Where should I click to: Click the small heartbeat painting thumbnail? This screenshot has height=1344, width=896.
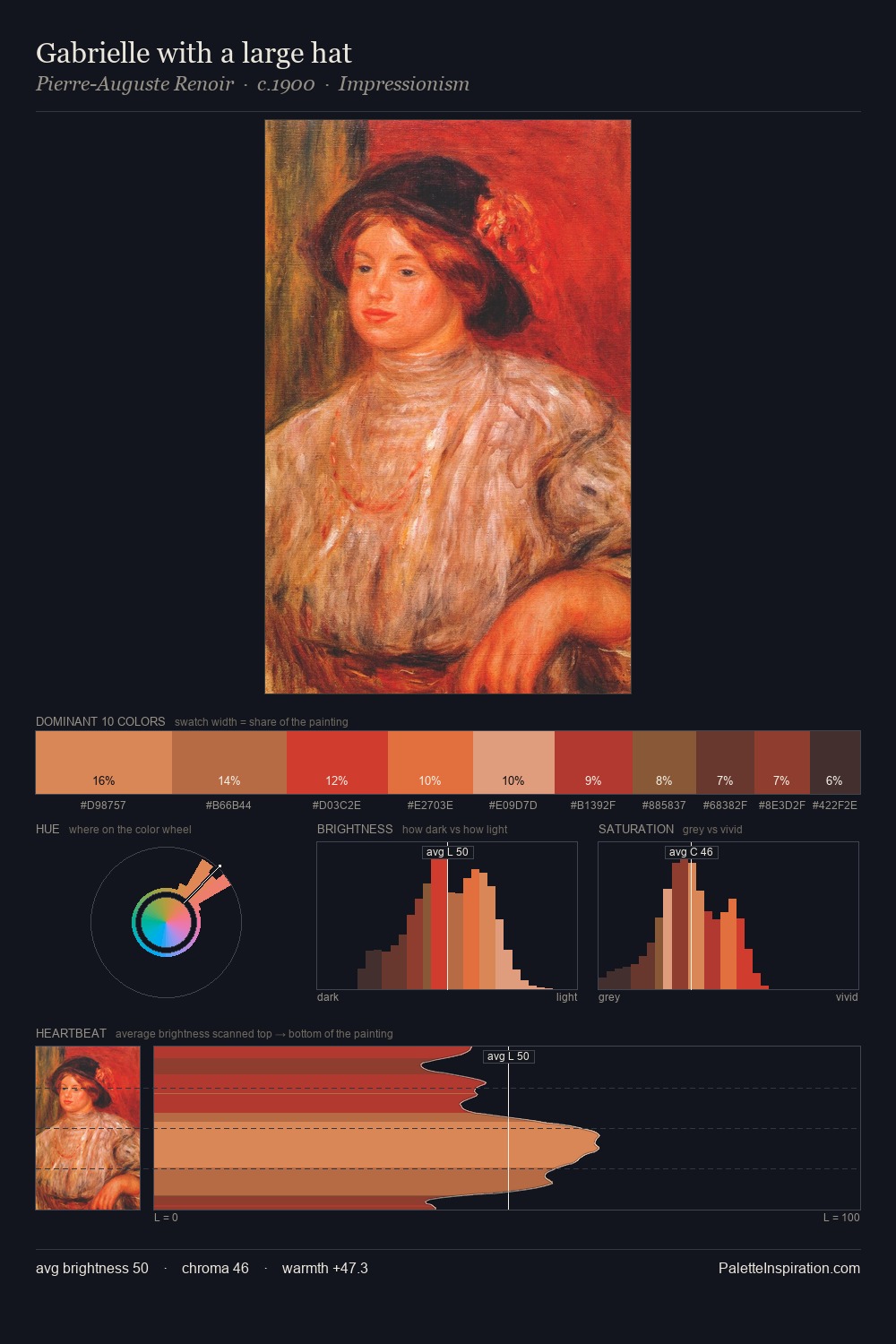[x=88, y=1128]
